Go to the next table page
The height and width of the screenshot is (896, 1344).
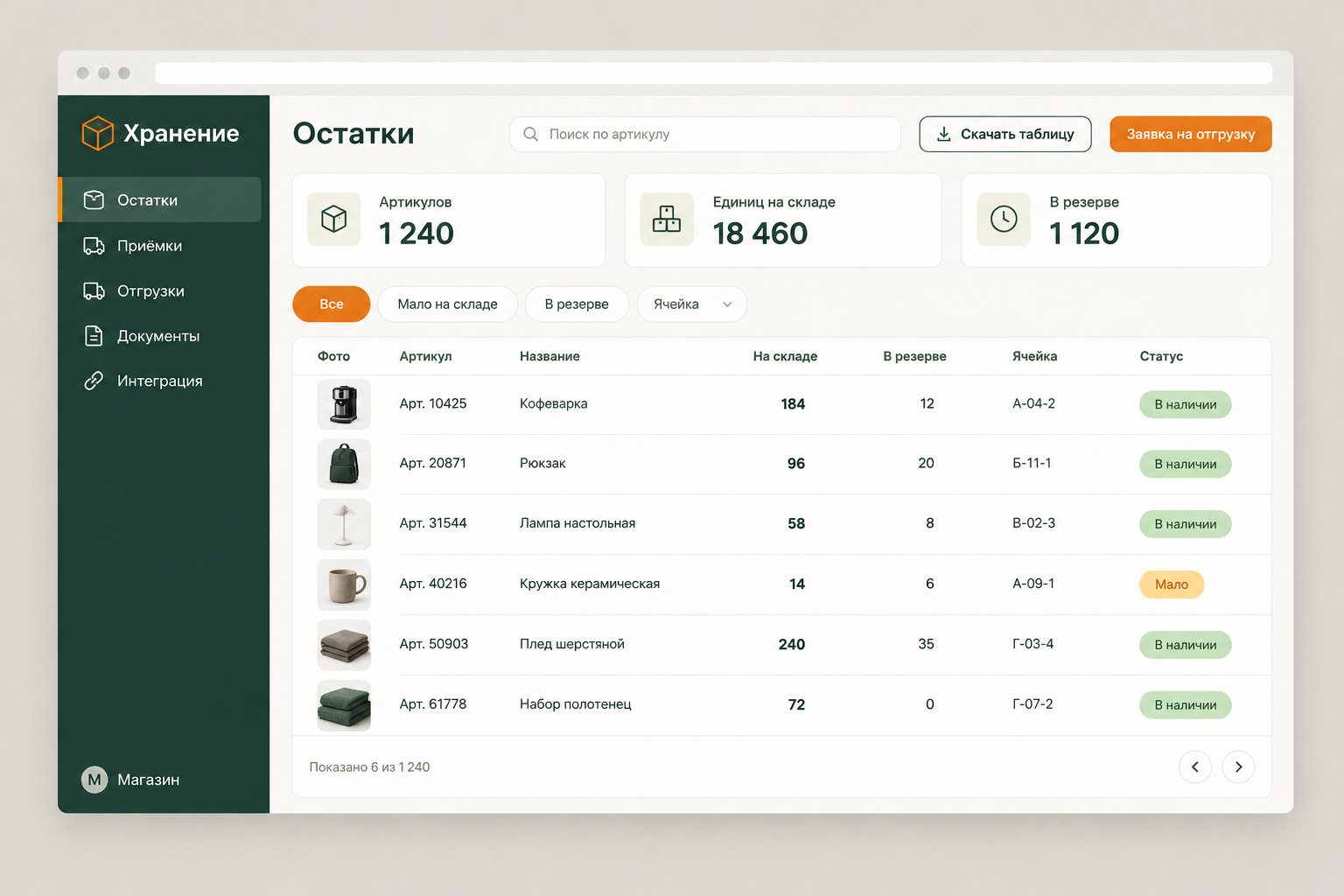click(1238, 767)
